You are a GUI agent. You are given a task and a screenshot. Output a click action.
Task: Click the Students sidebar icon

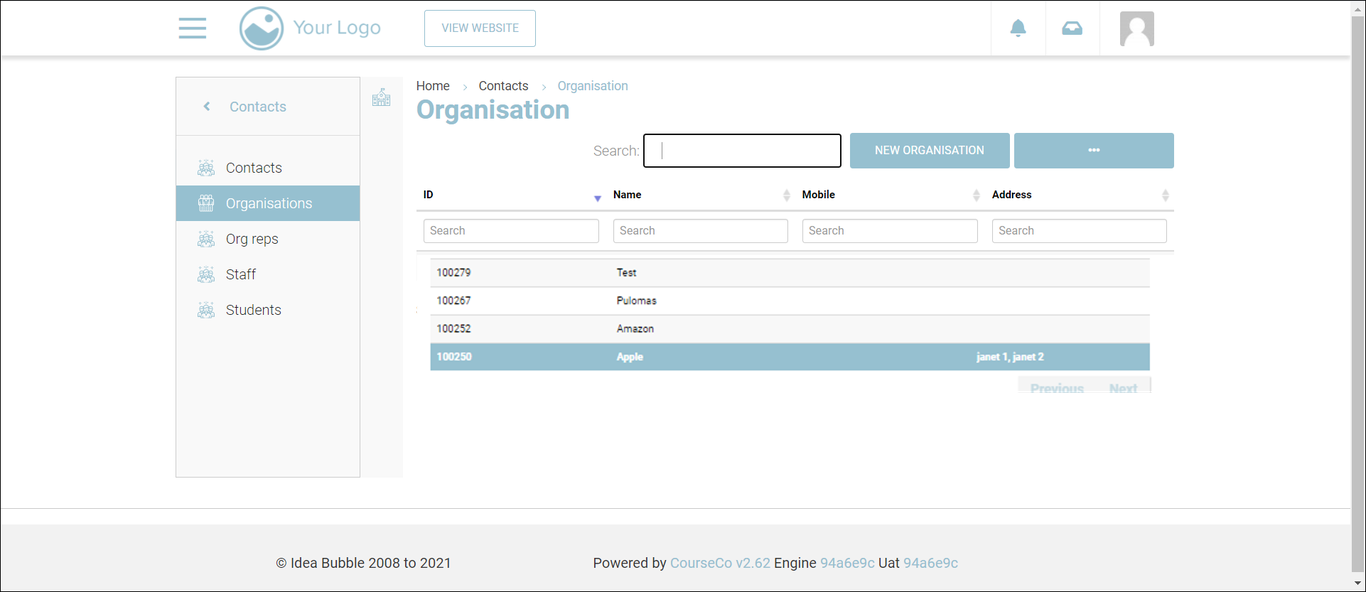click(206, 310)
